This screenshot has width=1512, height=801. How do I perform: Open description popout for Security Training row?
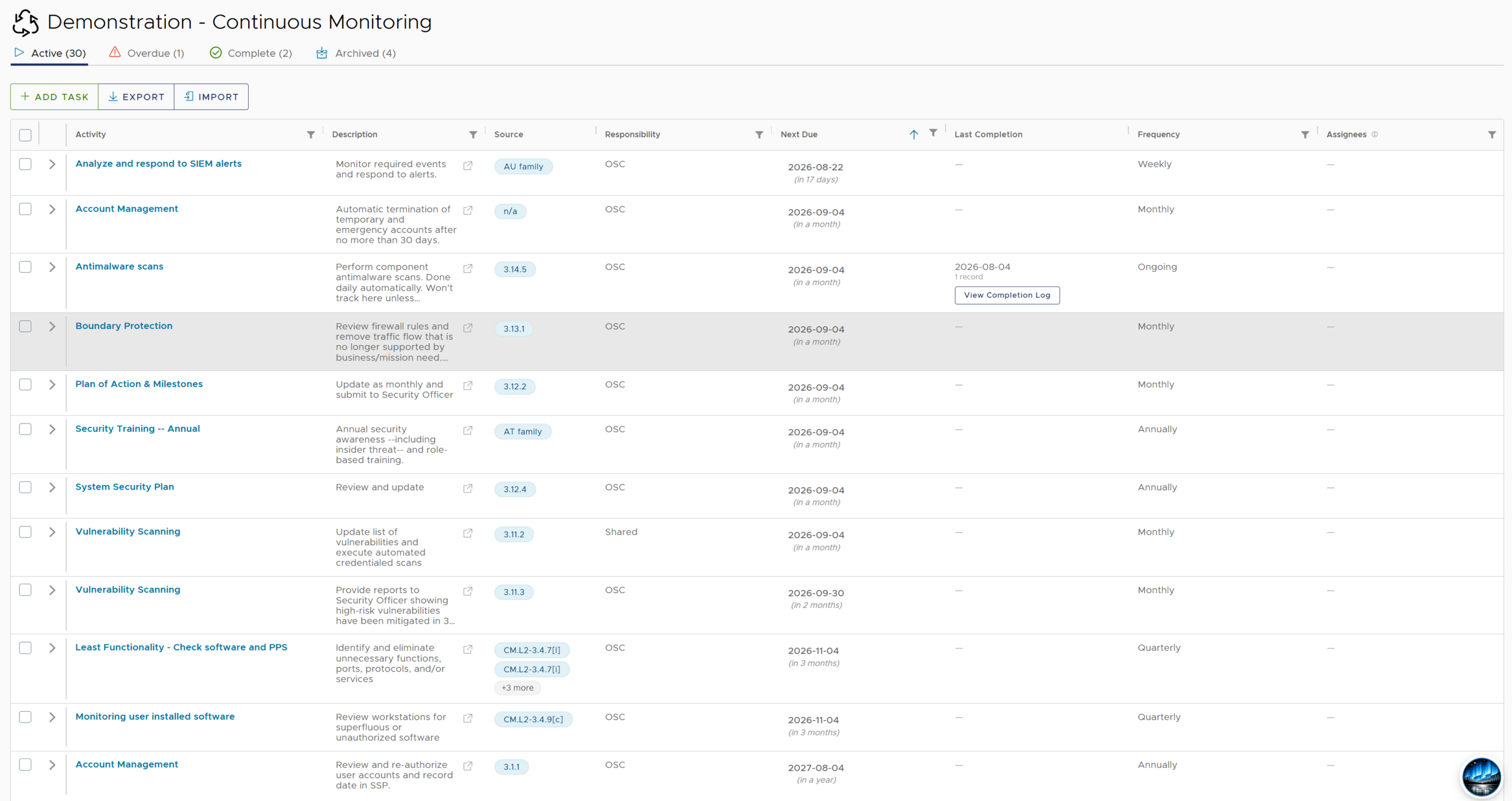click(x=468, y=431)
